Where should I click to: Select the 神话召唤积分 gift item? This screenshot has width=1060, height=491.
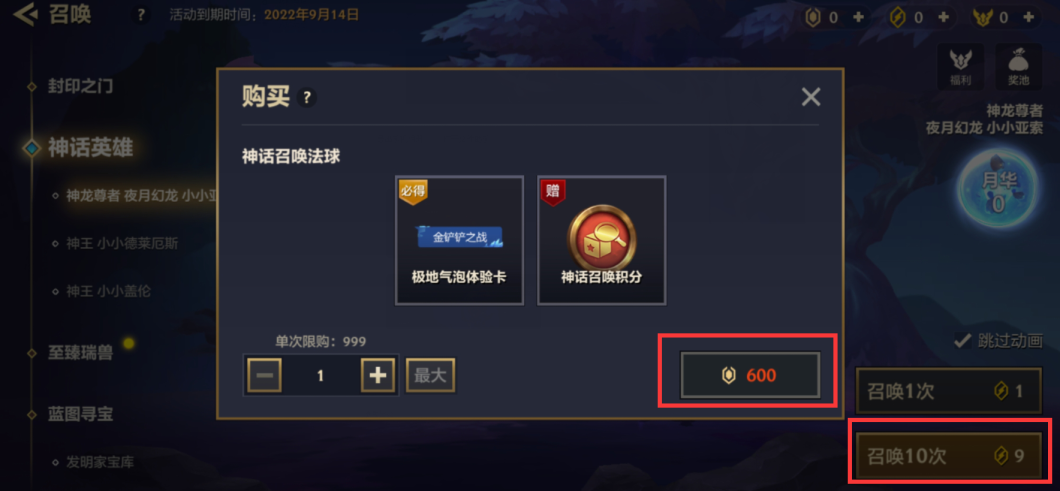tap(601, 240)
